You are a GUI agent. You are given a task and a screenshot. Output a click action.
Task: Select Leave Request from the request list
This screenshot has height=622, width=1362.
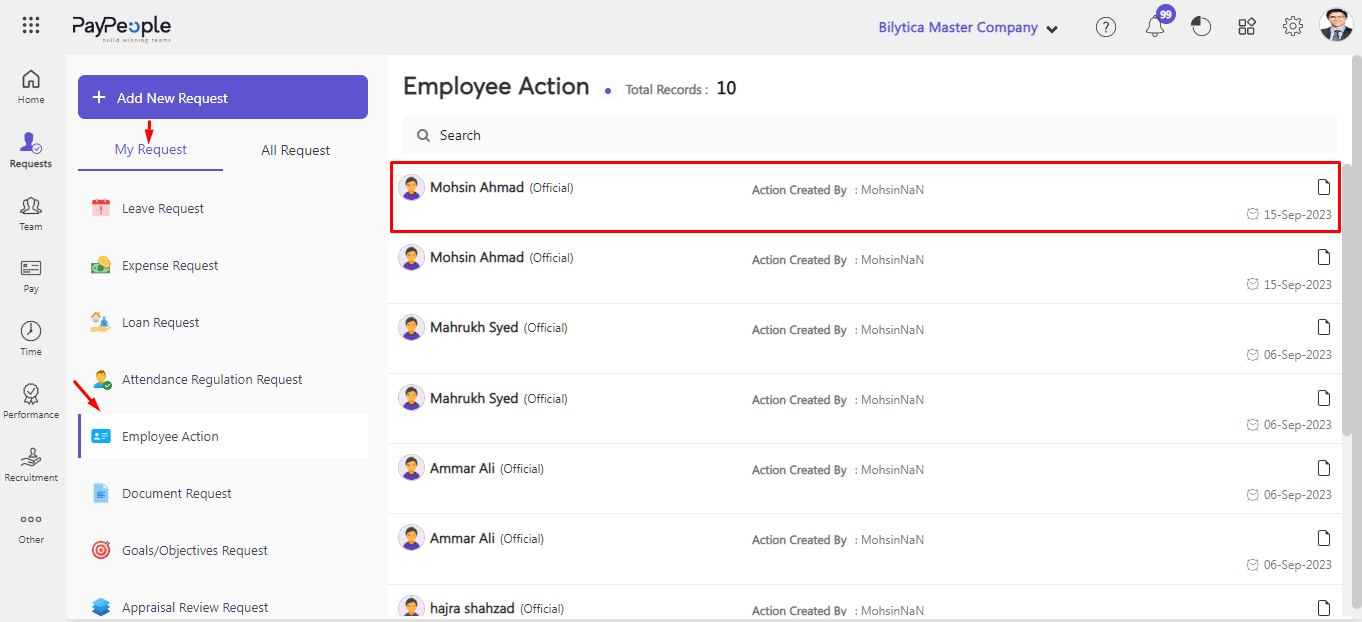click(x=163, y=208)
